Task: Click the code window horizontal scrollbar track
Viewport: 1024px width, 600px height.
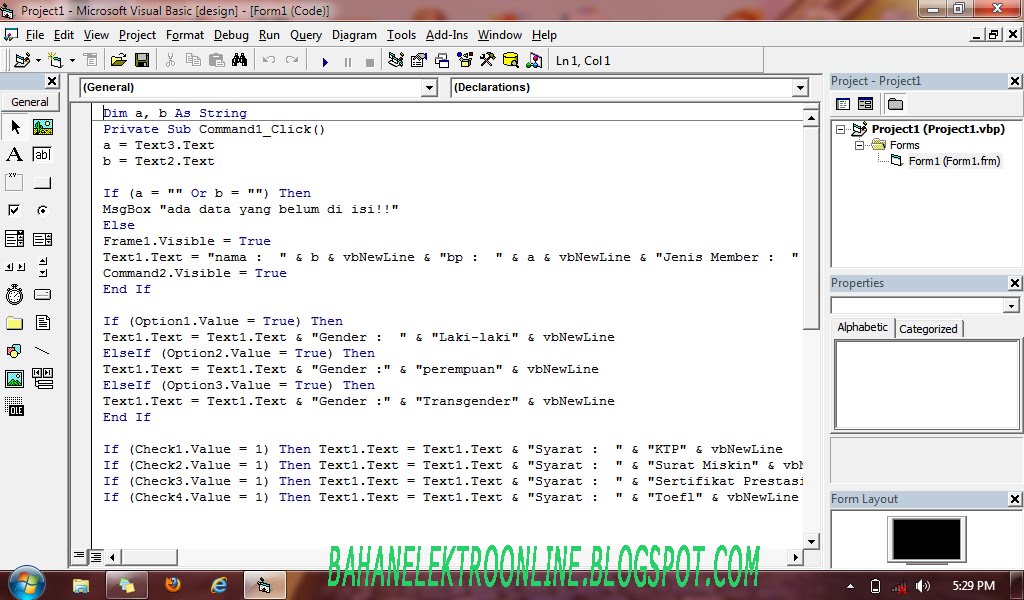Action: (x=450, y=557)
